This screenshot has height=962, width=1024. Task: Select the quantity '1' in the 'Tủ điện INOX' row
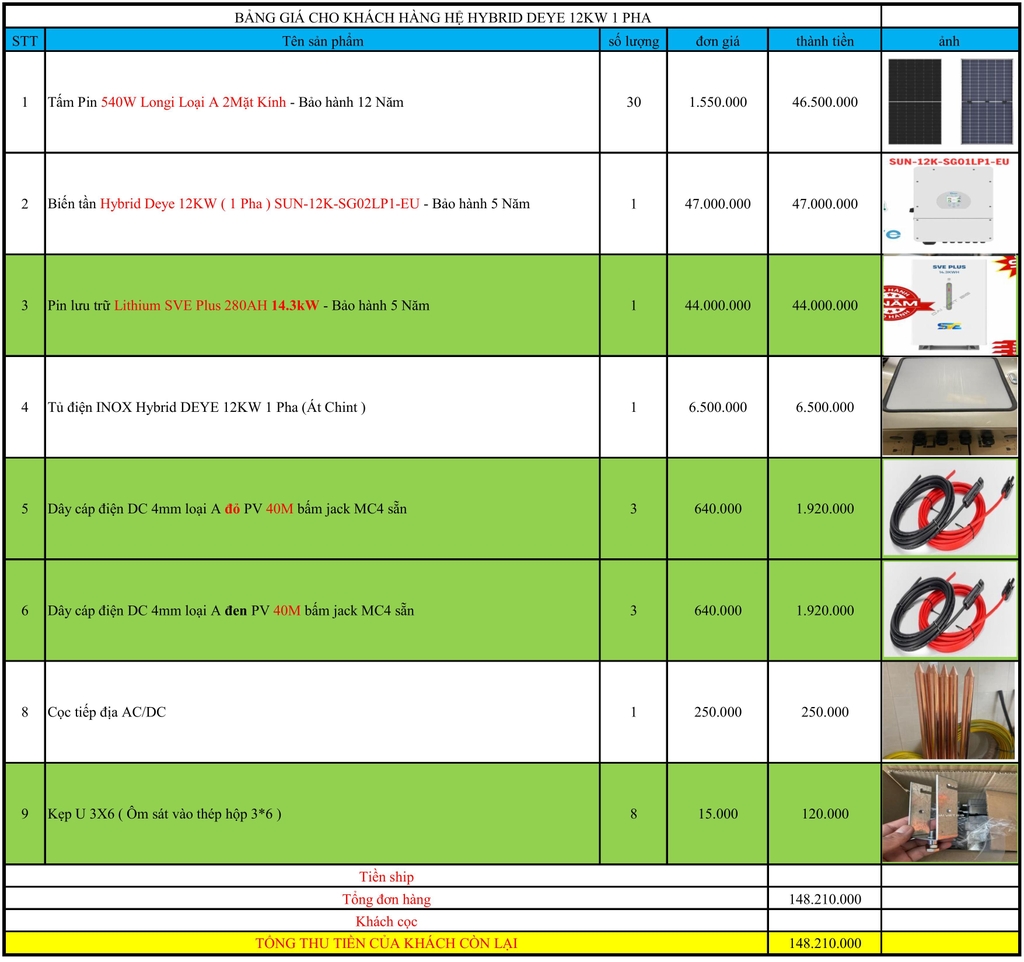click(x=633, y=407)
